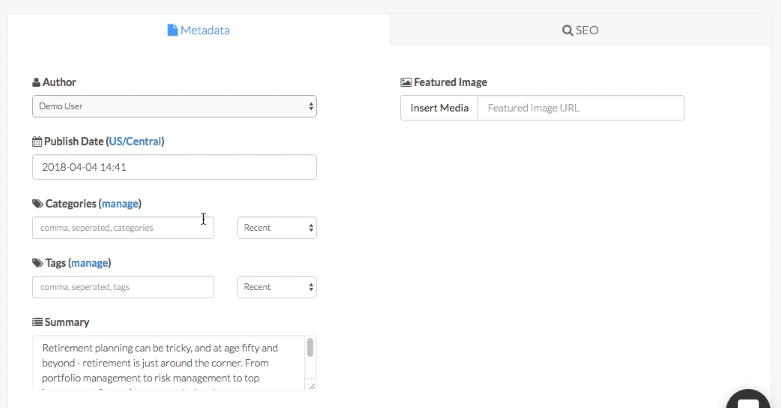
Task: Click the Author person icon
Action: (x=36, y=82)
